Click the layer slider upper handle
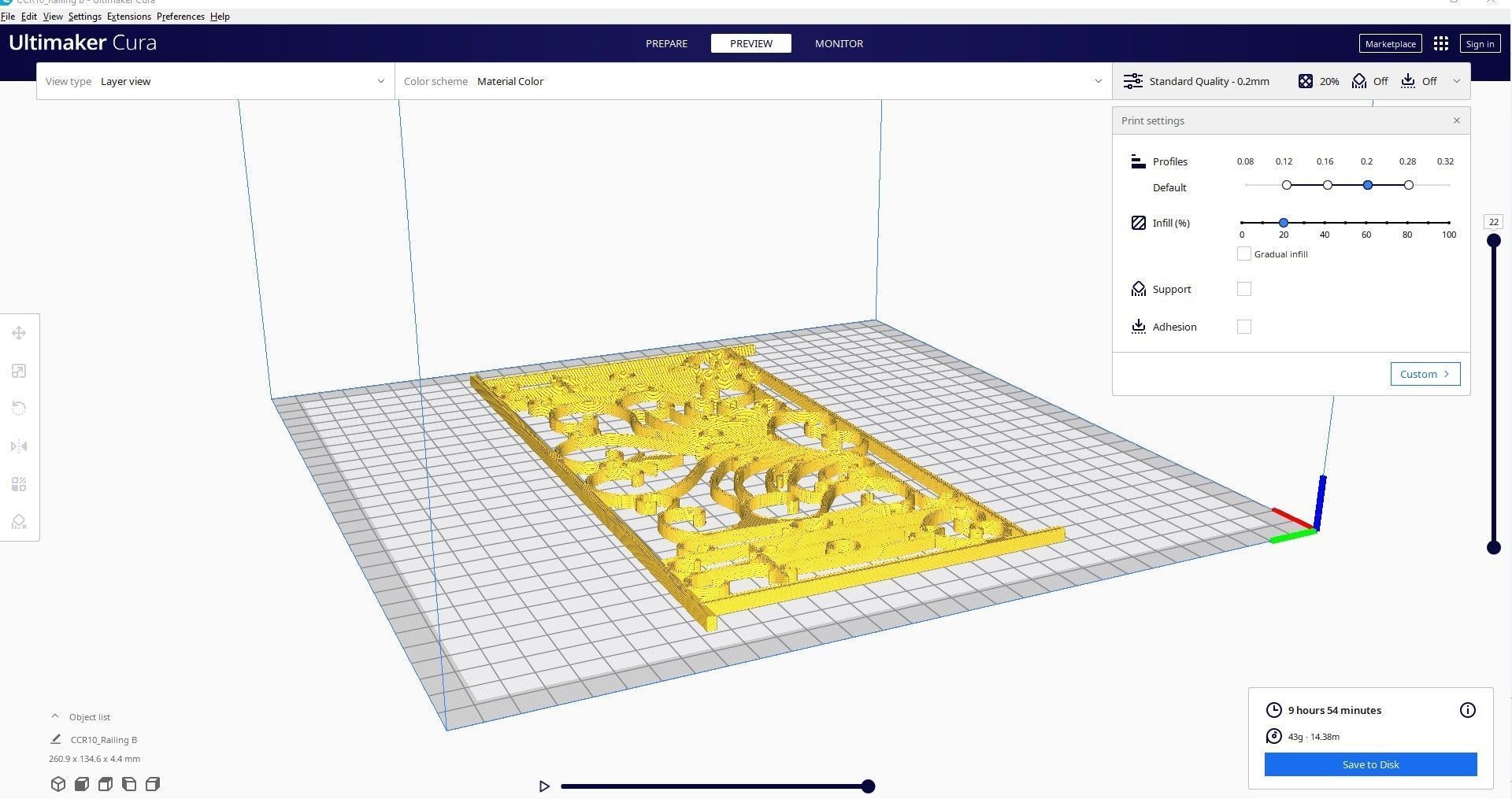Image resolution: width=1512 pixels, height=799 pixels. (x=1493, y=241)
